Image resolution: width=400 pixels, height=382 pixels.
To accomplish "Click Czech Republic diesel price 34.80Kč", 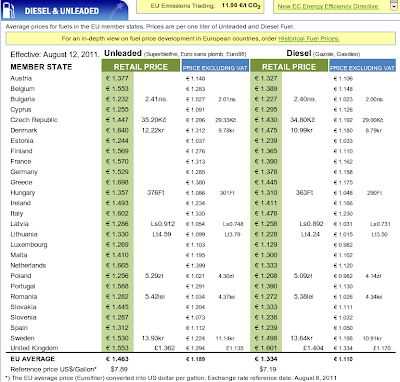I will coord(303,120).
